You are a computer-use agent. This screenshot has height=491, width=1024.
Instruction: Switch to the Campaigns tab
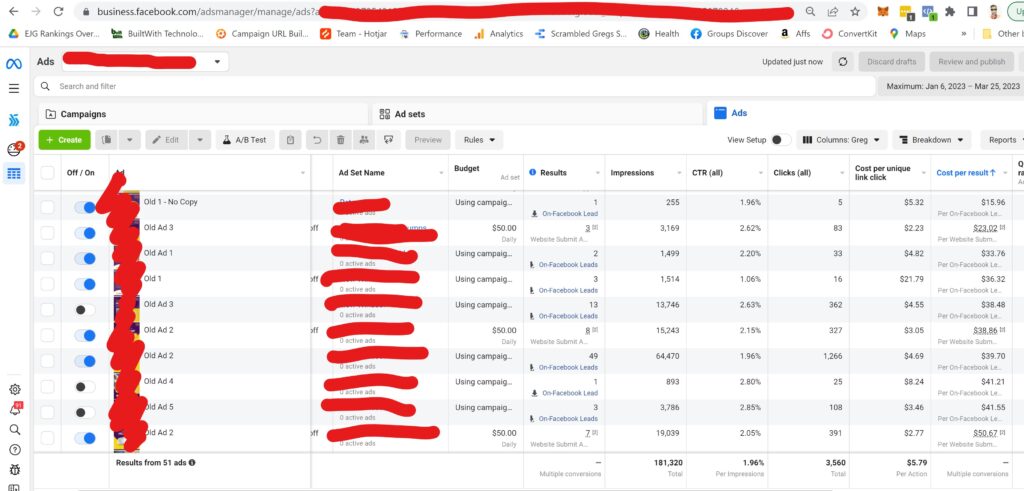click(x=202, y=114)
